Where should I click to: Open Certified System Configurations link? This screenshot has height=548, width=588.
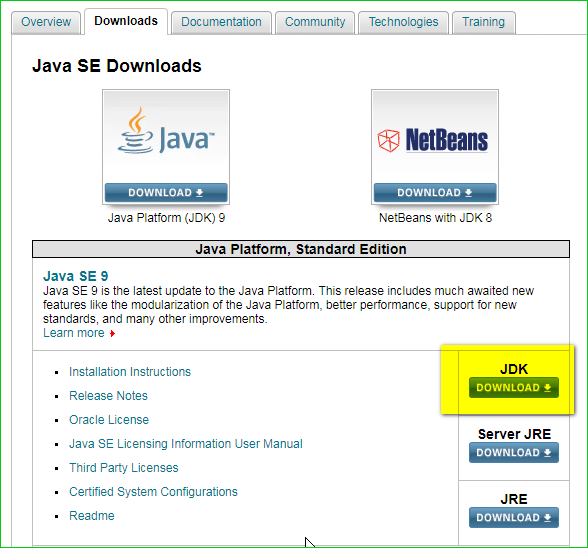tap(153, 492)
